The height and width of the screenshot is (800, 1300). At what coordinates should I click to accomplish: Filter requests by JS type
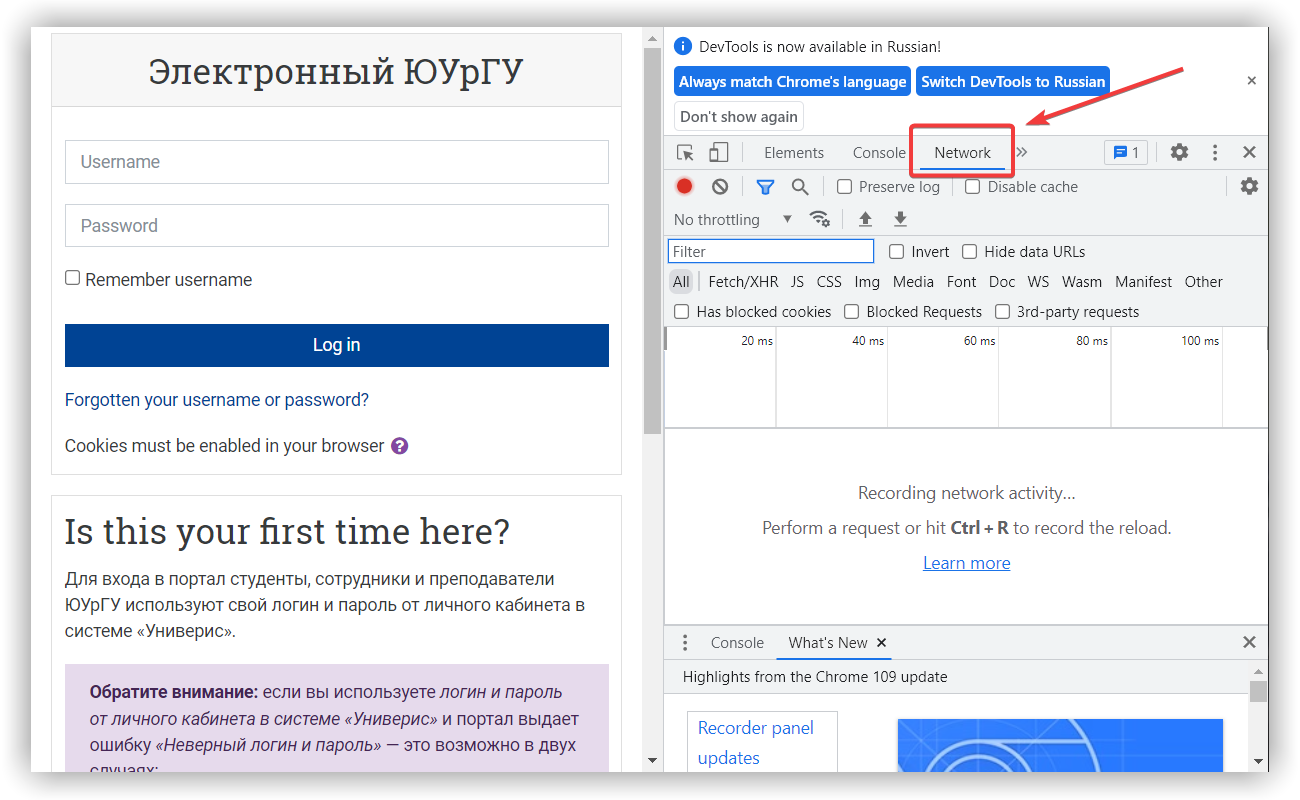[797, 281]
